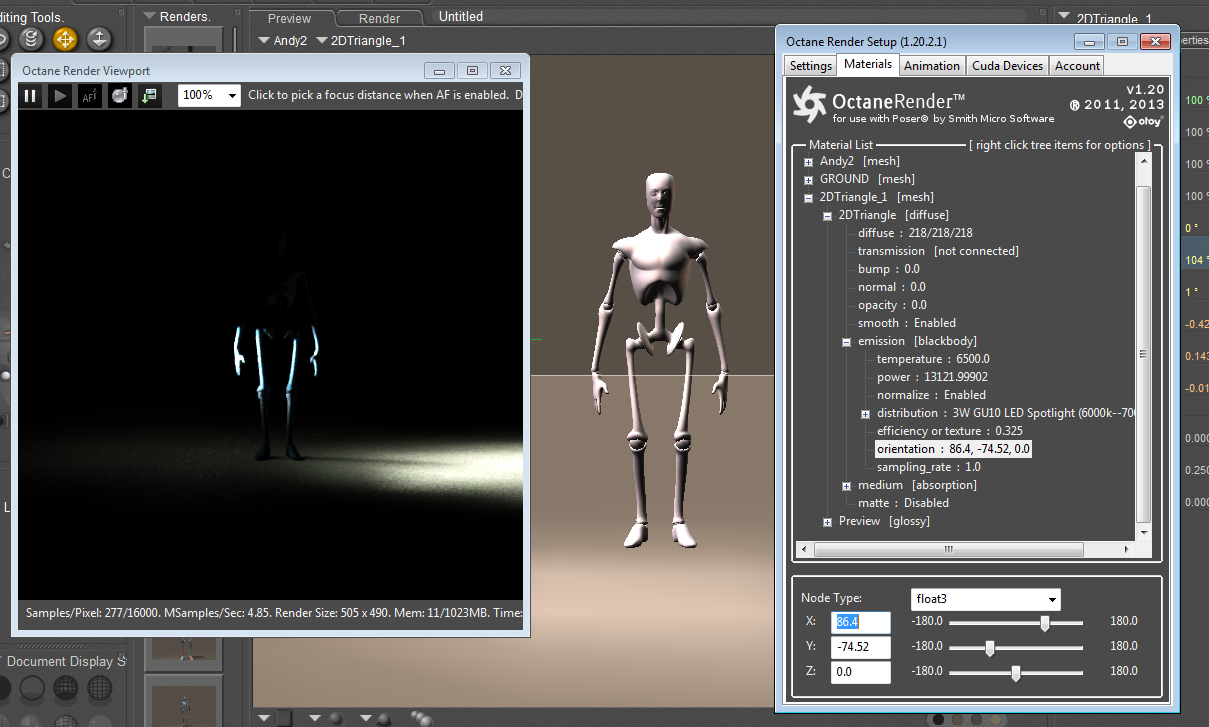Viewport: 1209px width, 727px height.
Task: Open the Animation tab in Octane Render Setup
Action: (932, 65)
